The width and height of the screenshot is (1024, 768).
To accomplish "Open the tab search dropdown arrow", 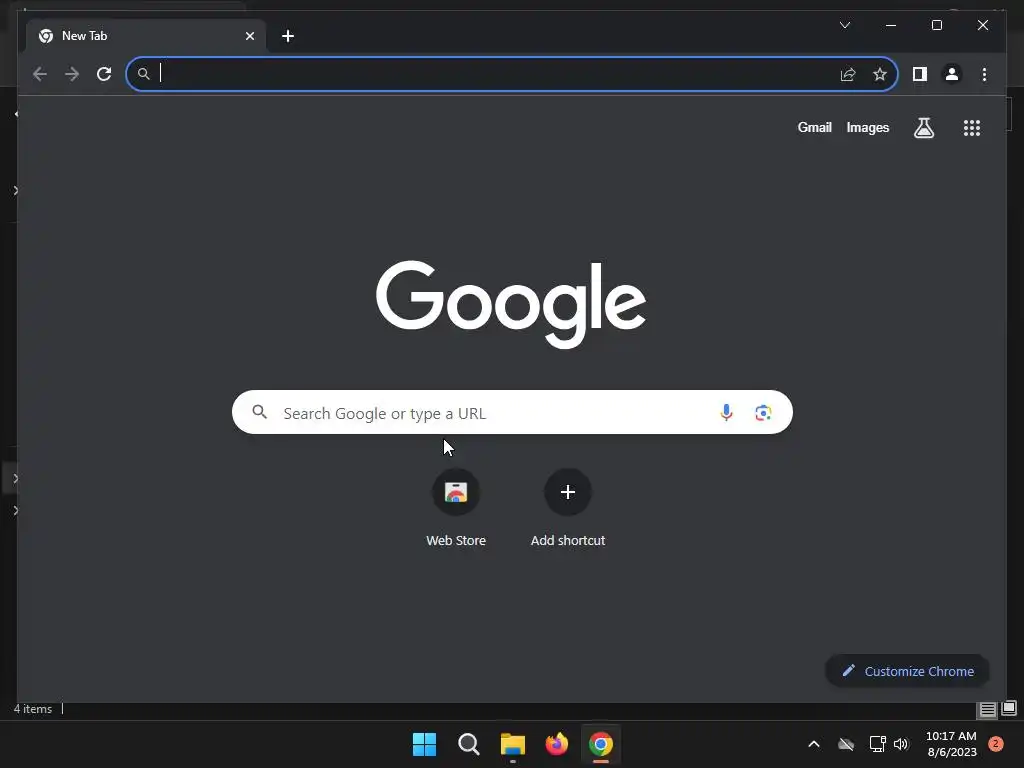I will (x=845, y=25).
